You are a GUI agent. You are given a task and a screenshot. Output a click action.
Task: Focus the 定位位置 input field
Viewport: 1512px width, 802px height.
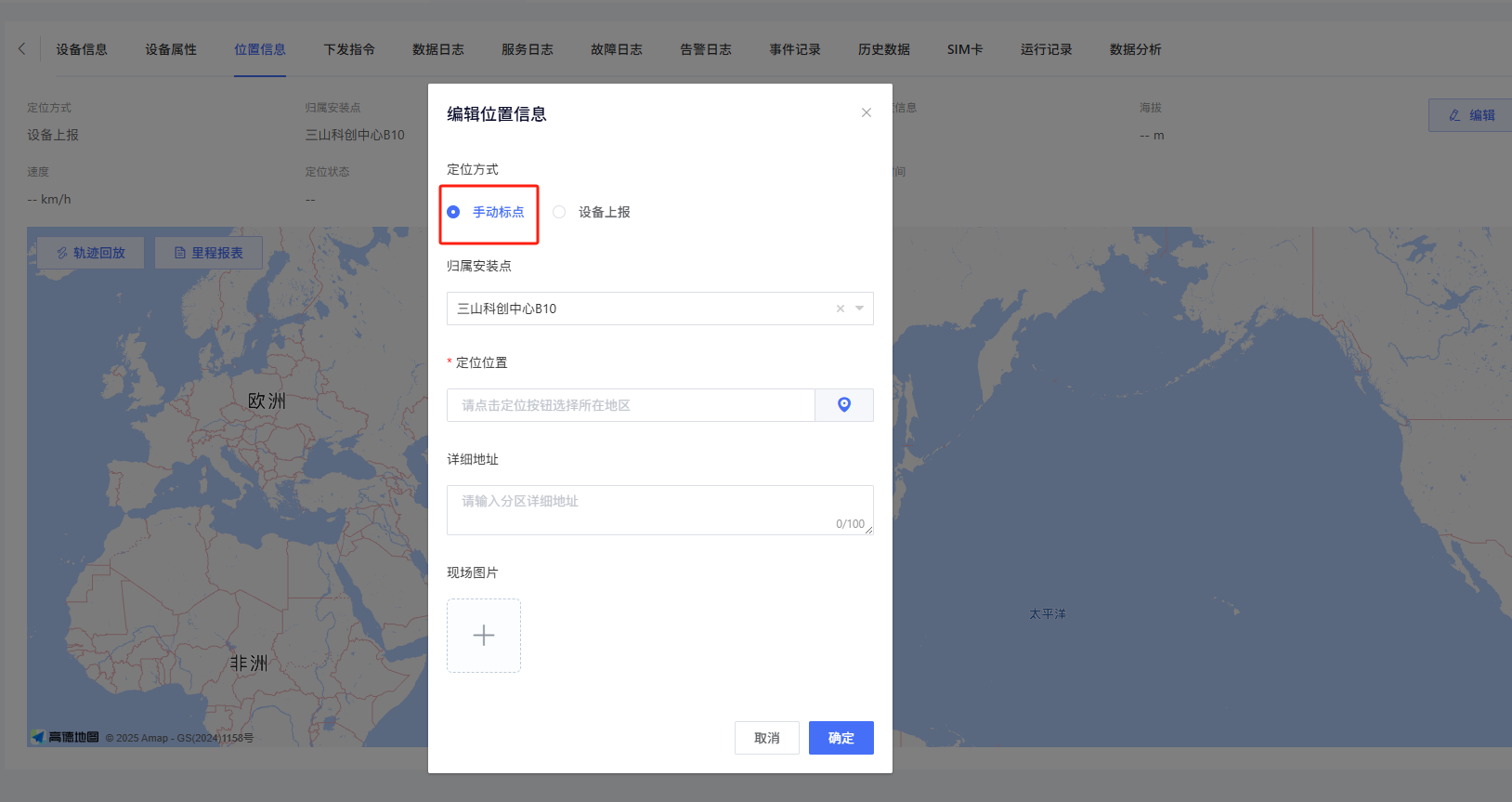(631, 405)
